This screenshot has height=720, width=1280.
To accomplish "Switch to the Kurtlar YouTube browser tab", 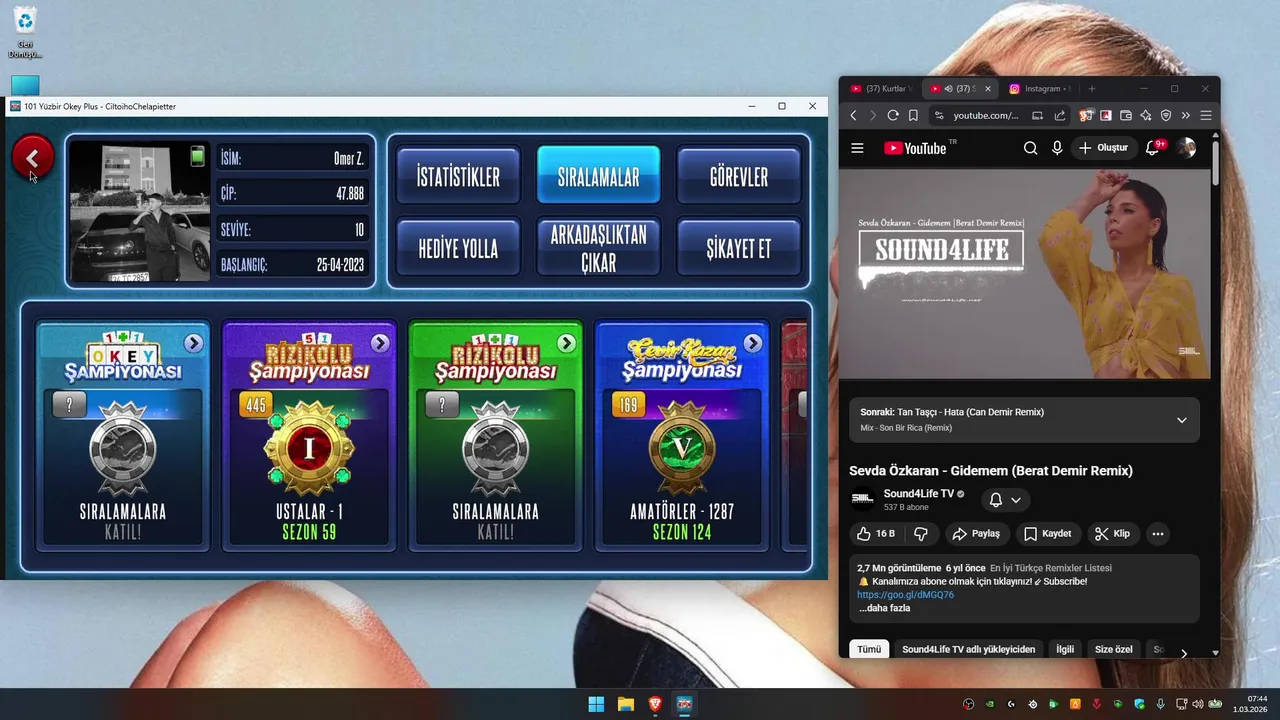I will [x=881, y=89].
